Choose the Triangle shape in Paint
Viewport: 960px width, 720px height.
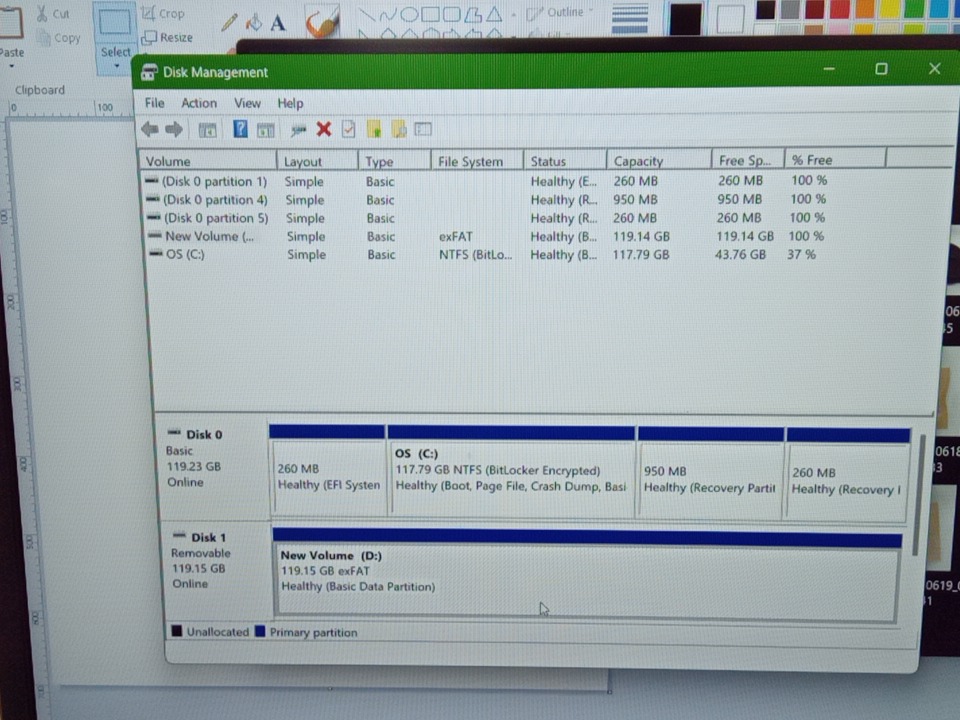[494, 13]
